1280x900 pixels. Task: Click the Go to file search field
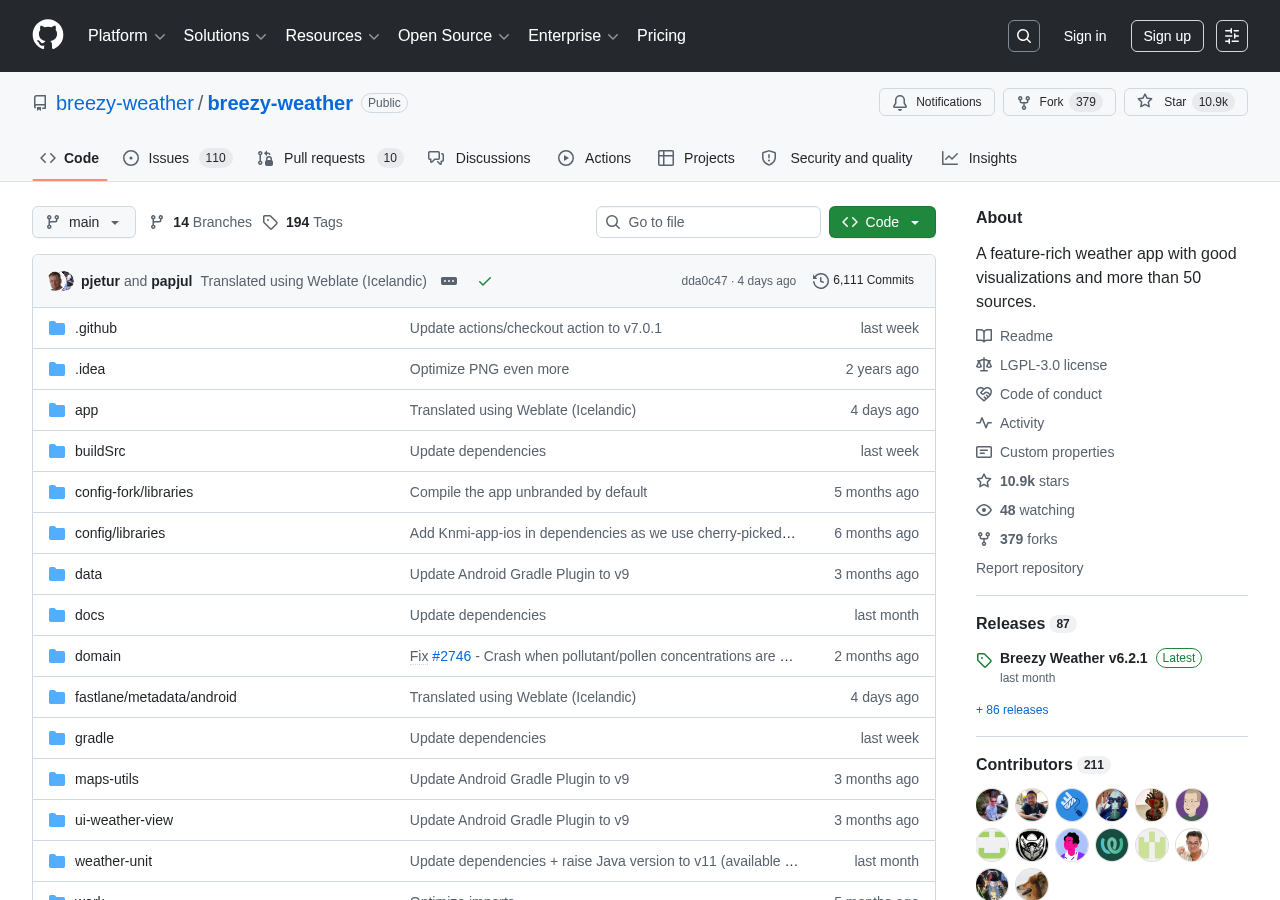pyautogui.click(x=708, y=222)
